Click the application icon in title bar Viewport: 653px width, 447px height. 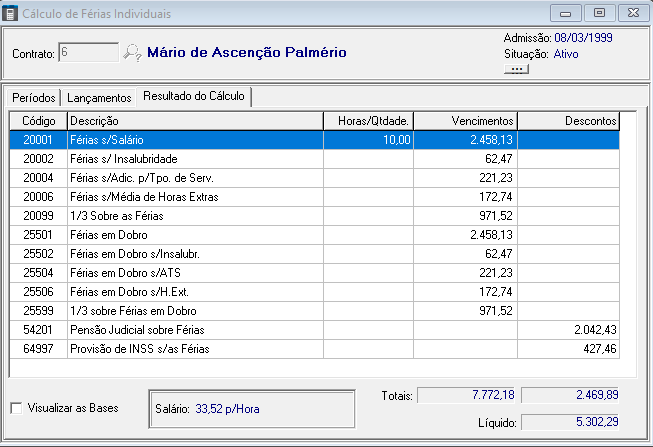[x=11, y=14]
